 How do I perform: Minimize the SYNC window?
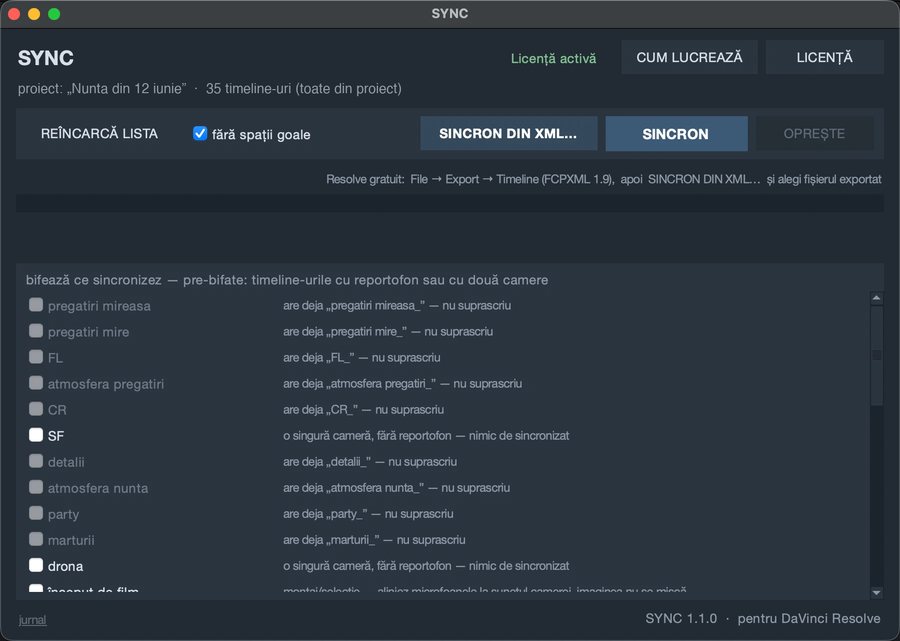pos(34,14)
